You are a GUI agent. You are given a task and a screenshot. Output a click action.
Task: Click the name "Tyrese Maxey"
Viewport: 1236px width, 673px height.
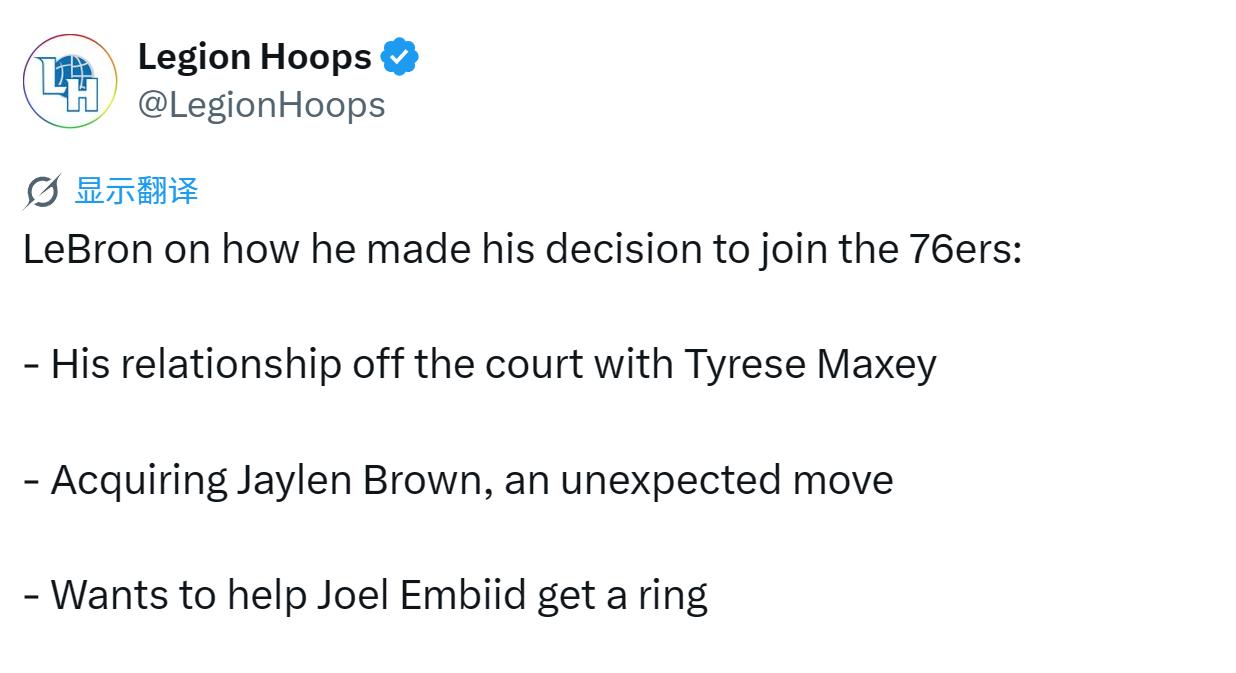coord(810,364)
